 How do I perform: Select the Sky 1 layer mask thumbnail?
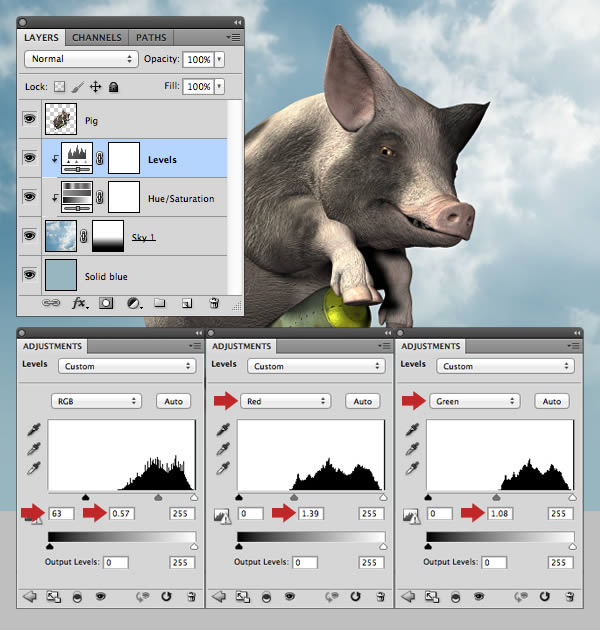[x=108, y=236]
